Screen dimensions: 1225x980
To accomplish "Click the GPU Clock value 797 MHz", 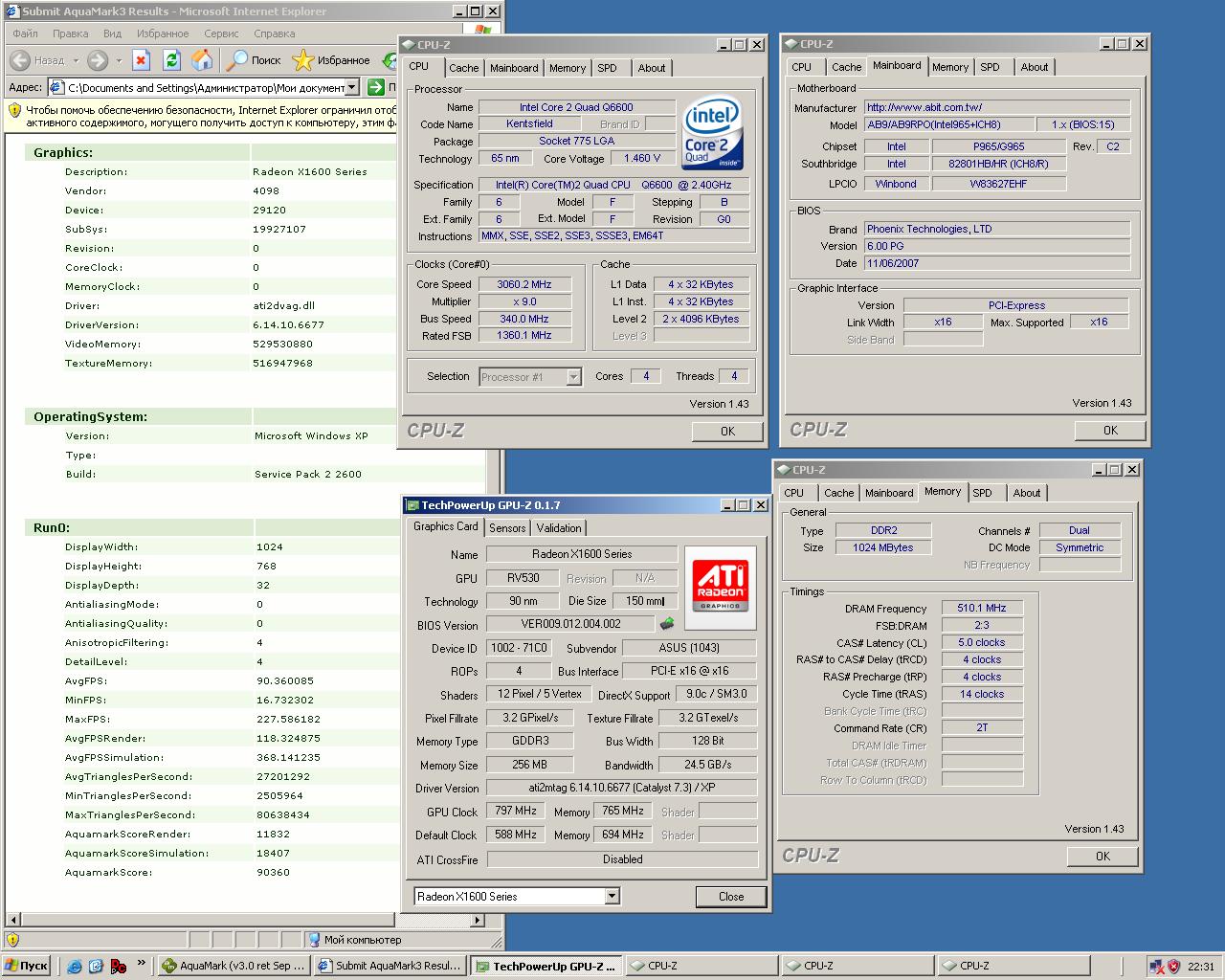I will (516, 811).
